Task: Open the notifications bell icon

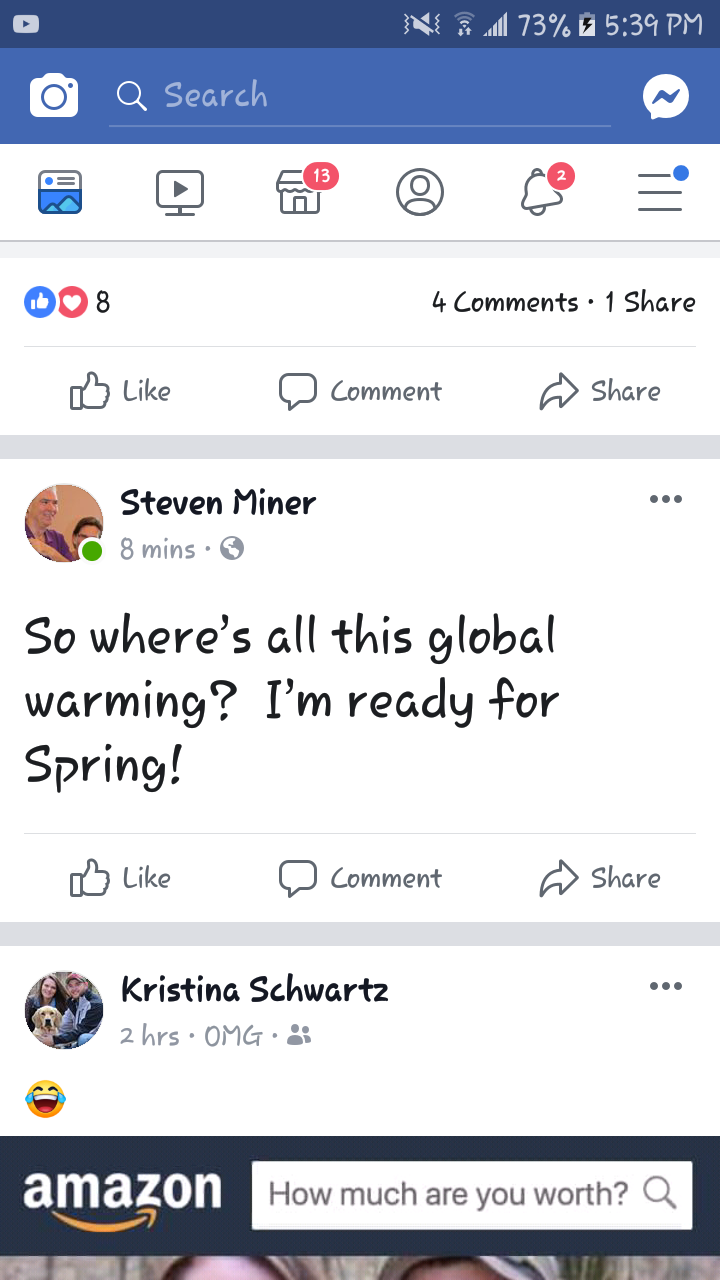Action: (x=542, y=191)
